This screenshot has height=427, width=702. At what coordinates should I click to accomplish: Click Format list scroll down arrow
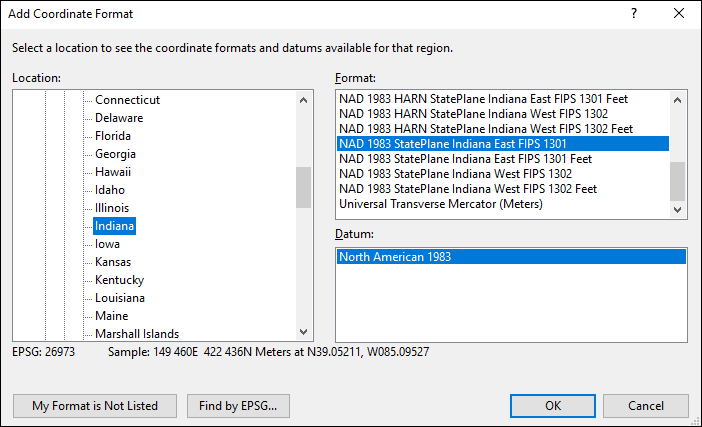(x=677, y=209)
